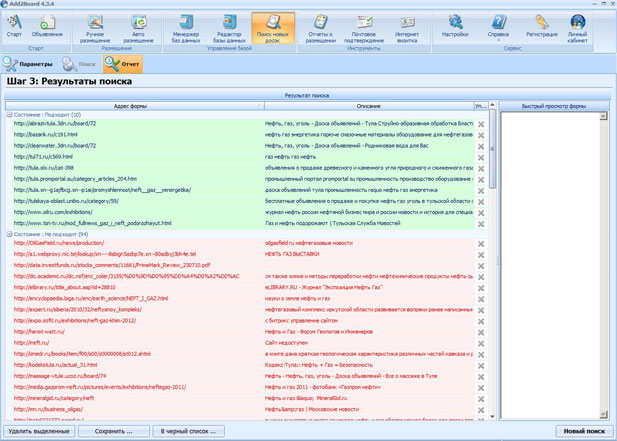
Task: Click Новый поиск button
Action: (584, 431)
